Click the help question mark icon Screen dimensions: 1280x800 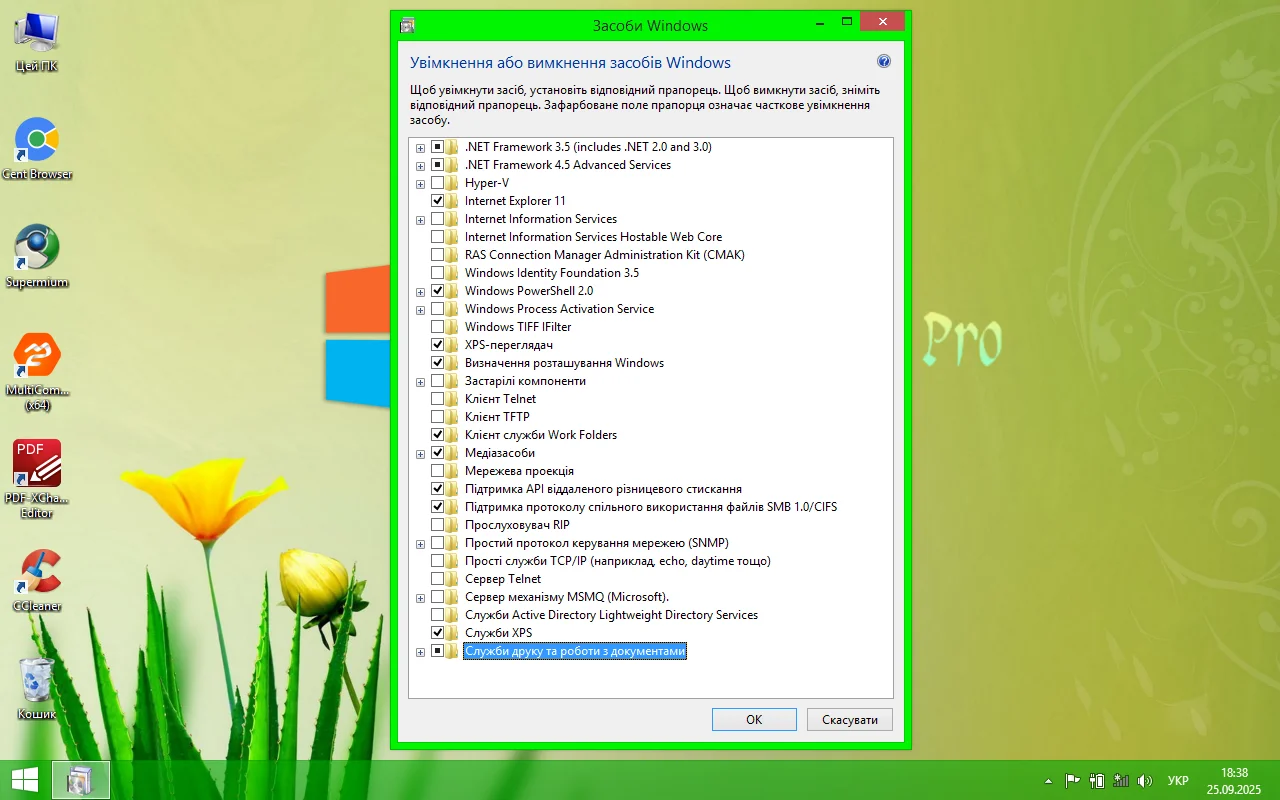click(884, 62)
